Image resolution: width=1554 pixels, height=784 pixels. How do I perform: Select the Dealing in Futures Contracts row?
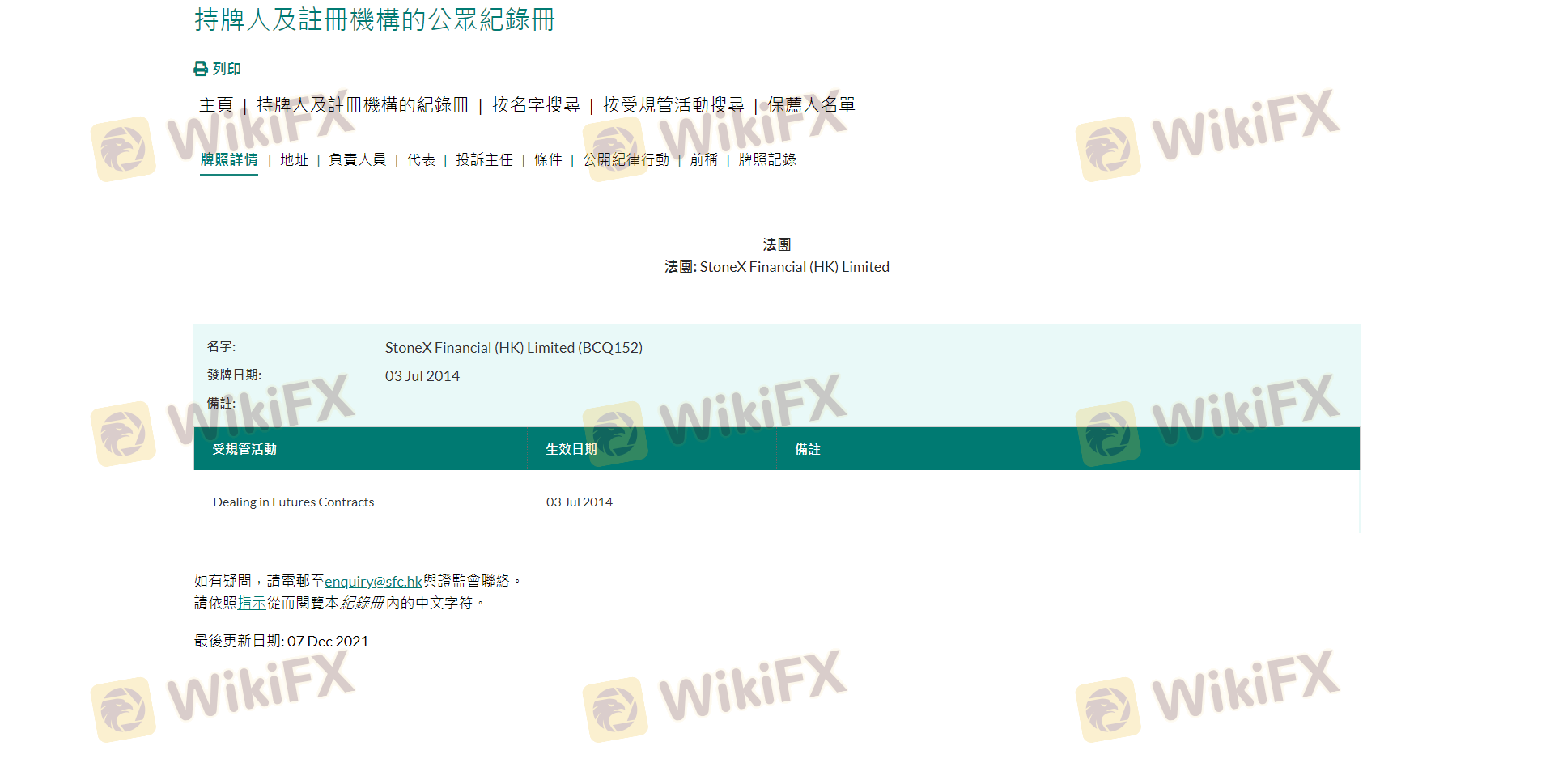pyautogui.click(x=294, y=502)
